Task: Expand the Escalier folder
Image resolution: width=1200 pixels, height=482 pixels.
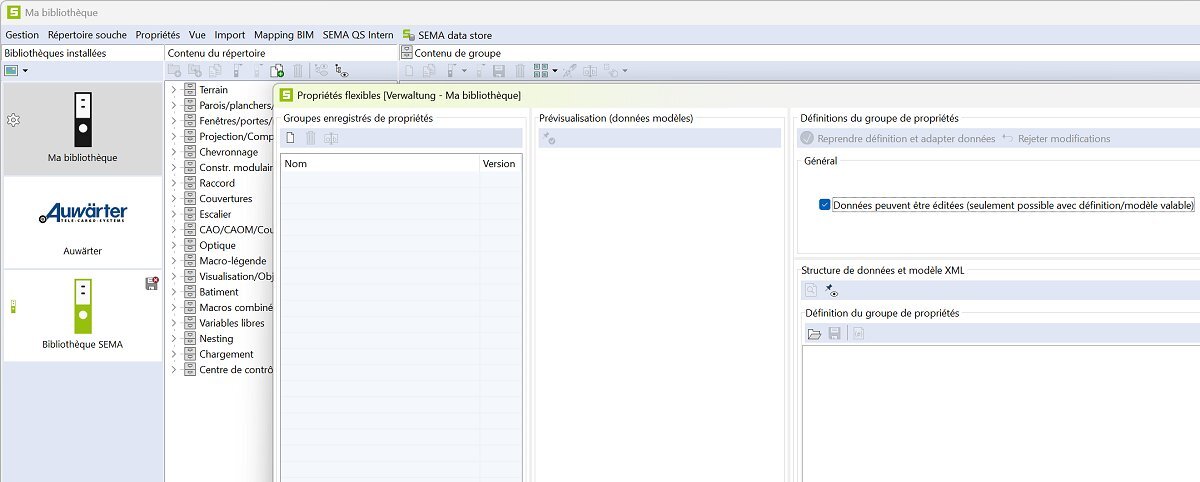Action: pos(173,214)
